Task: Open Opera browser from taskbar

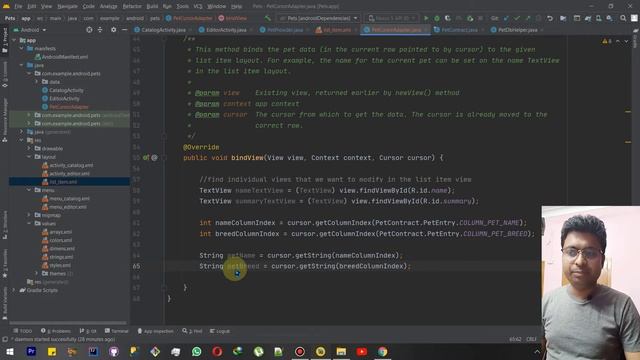Action: click(217, 351)
